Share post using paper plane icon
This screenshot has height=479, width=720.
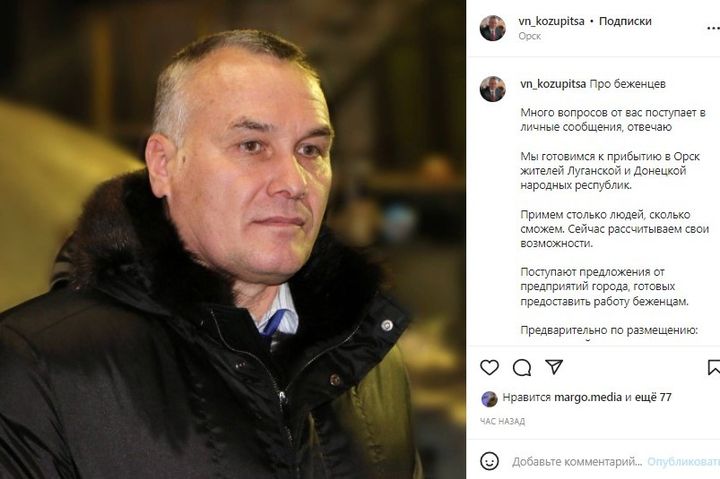[554, 366]
